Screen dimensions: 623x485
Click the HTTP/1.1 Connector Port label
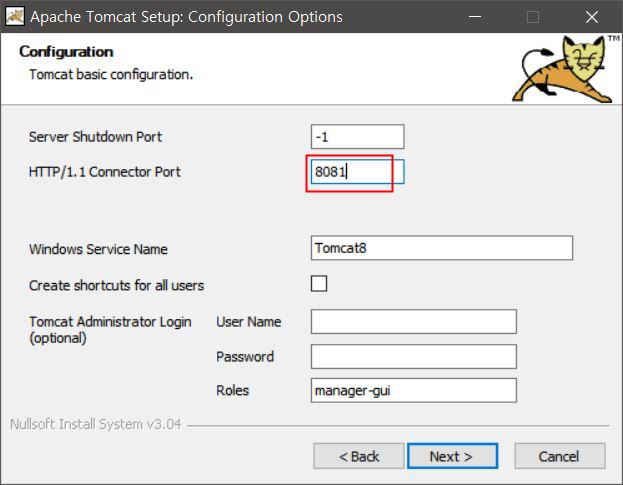click(x=104, y=172)
